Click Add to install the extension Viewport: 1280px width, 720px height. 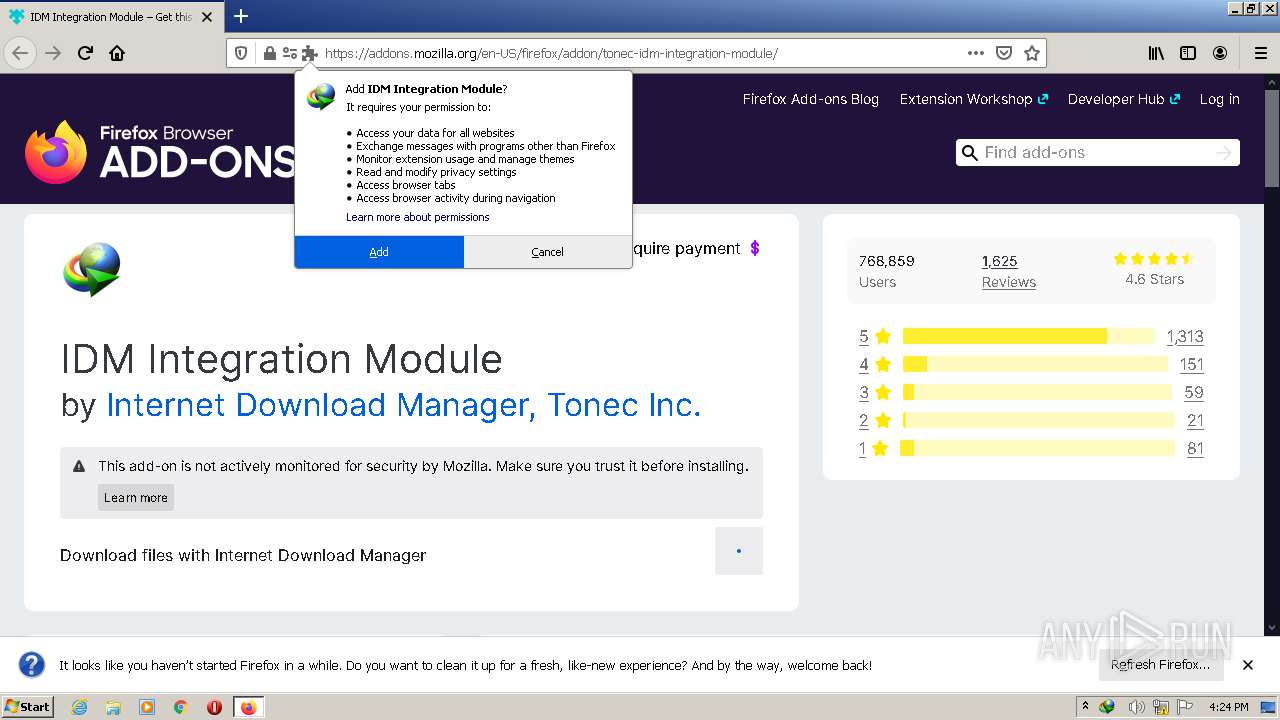[x=379, y=252]
